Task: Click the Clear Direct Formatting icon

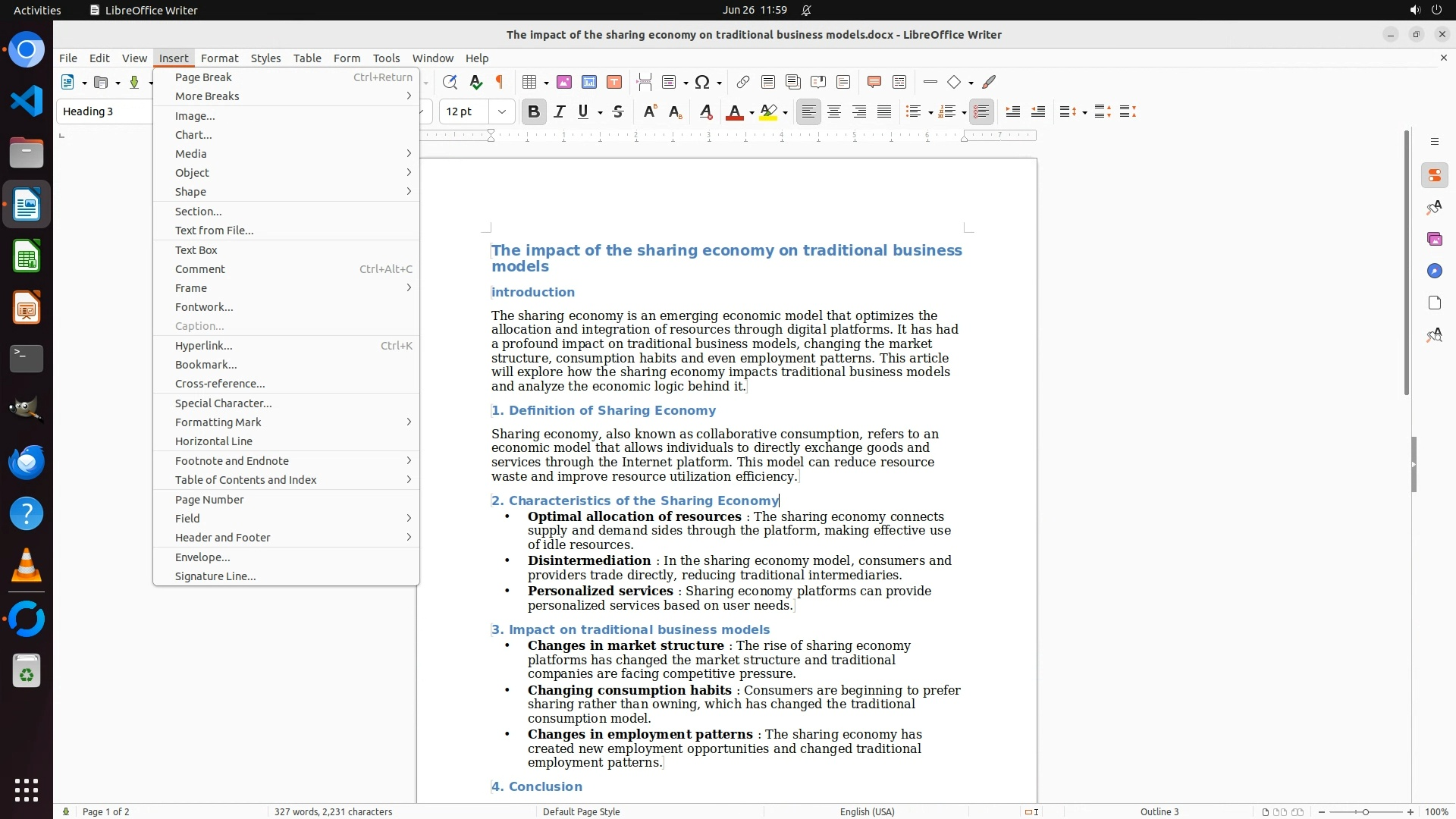Action: click(x=705, y=111)
